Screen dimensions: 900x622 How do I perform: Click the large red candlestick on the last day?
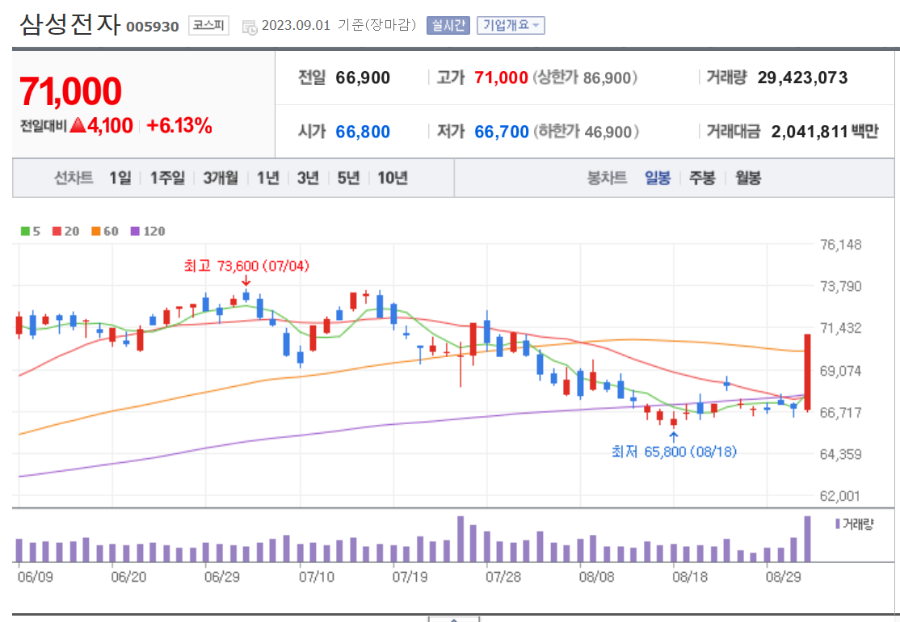(807, 372)
